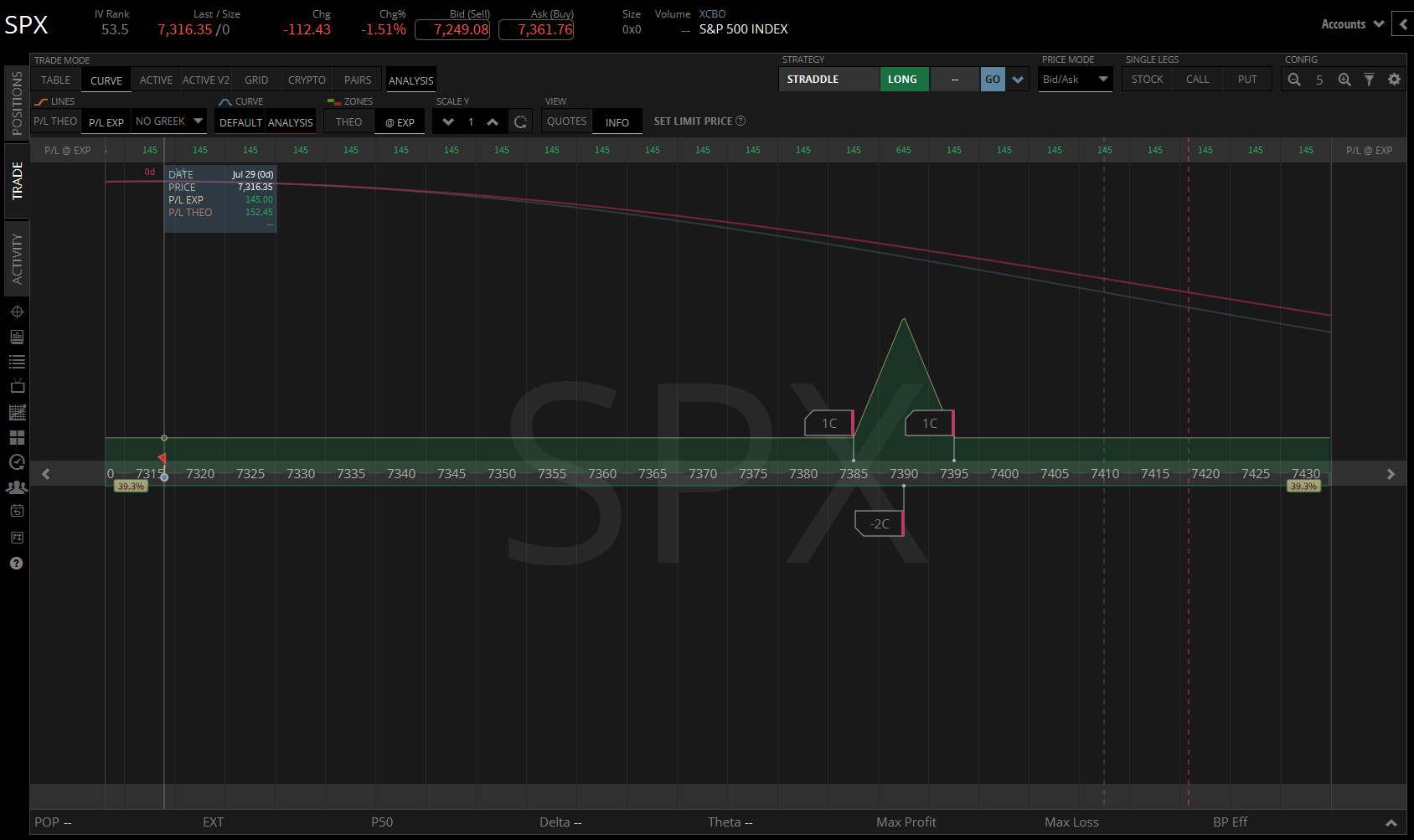Screen dimensions: 1414x840
Task: Open the crosshair target sidebar icon
Action: (17, 312)
